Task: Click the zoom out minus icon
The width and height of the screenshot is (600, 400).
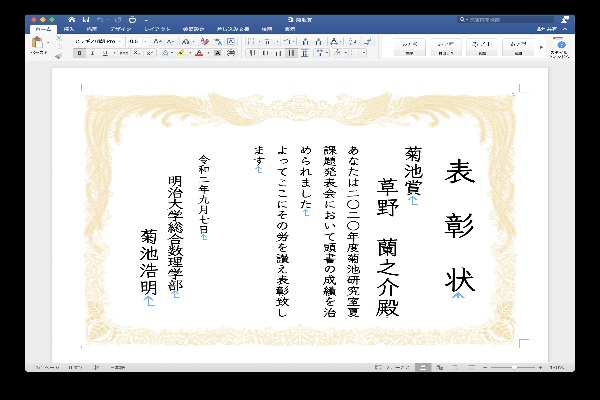Action: [x=485, y=367]
